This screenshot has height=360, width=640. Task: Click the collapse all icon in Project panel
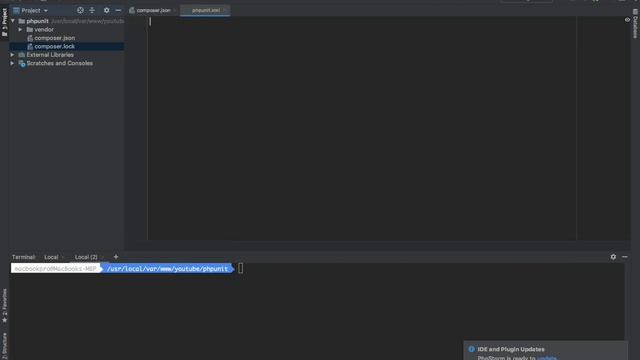[x=92, y=10]
